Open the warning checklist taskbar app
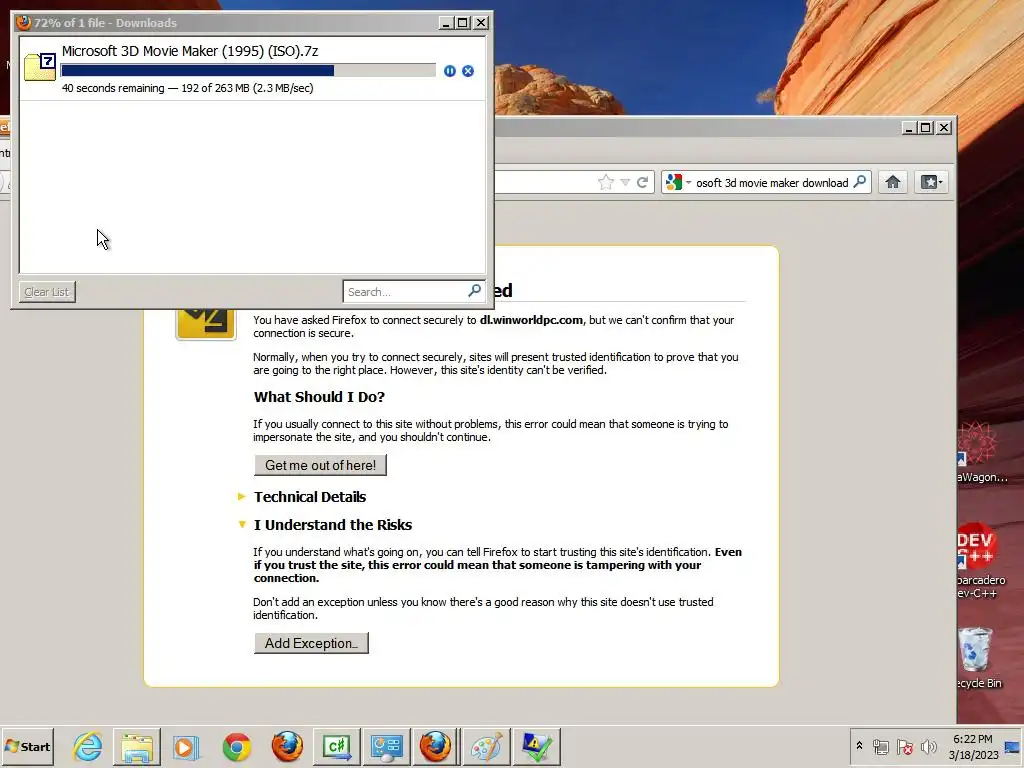The width and height of the screenshot is (1024, 768). point(536,746)
